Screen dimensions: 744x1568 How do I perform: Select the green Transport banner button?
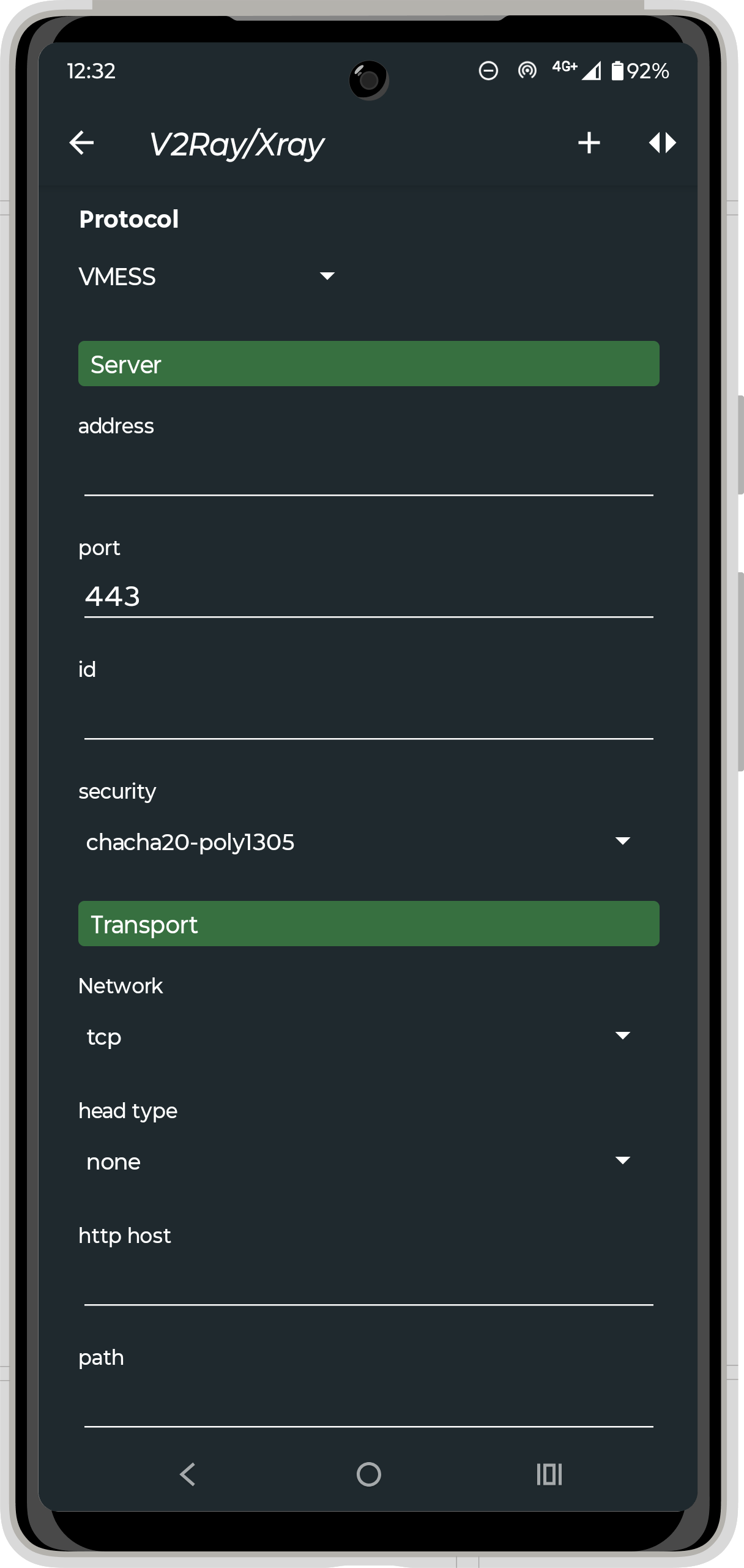368,924
